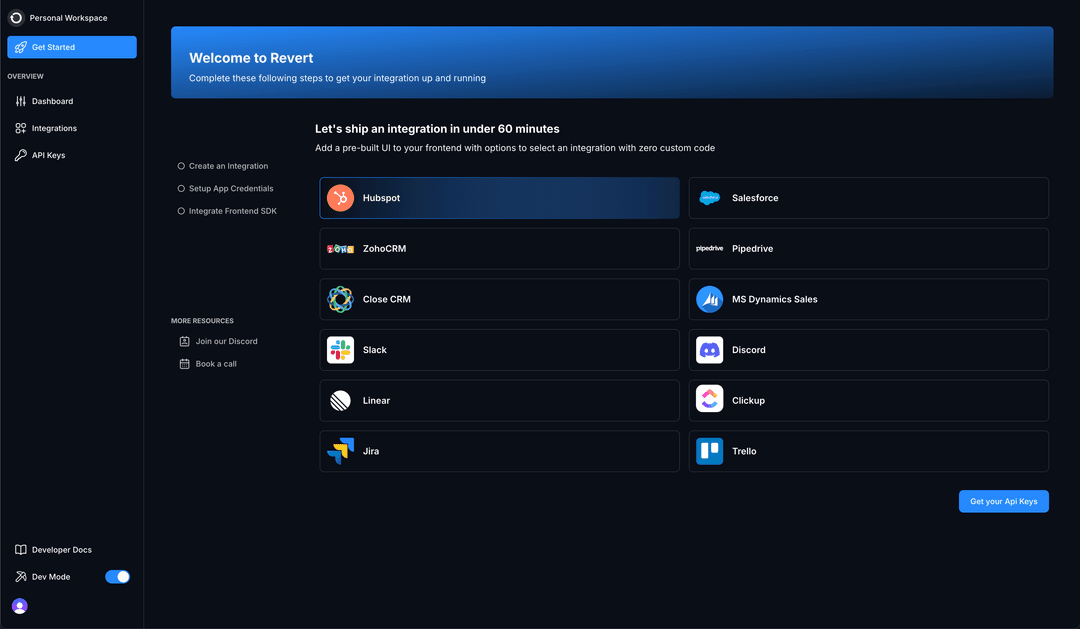The image size is (1080, 629).
Task: Click the Jira logo icon
Action: [340, 451]
